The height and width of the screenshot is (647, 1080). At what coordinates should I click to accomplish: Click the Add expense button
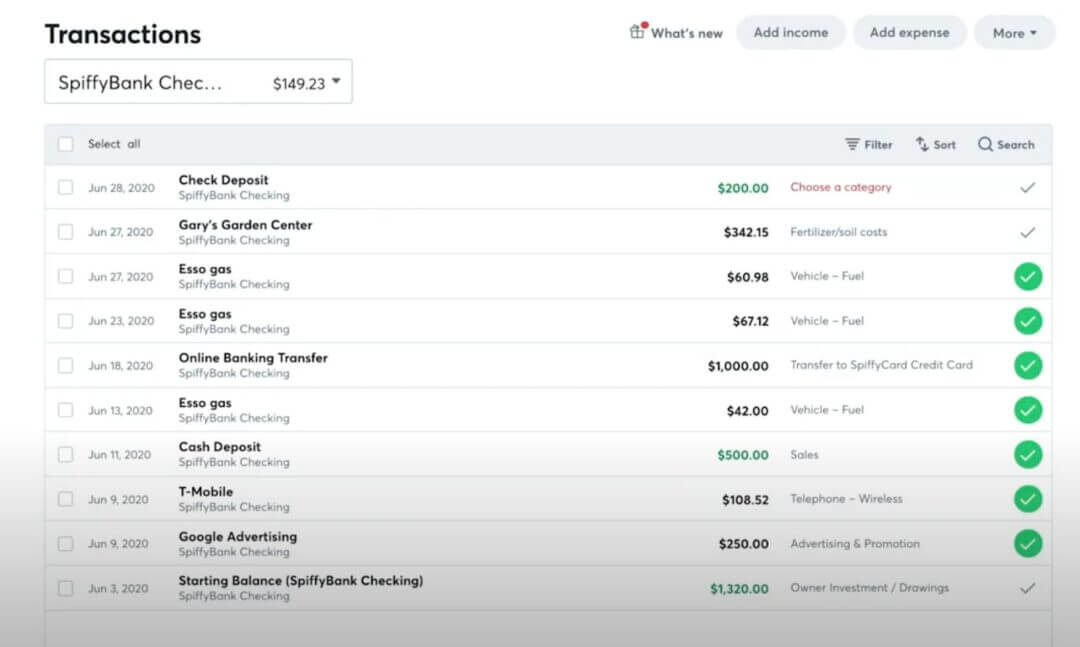click(909, 32)
